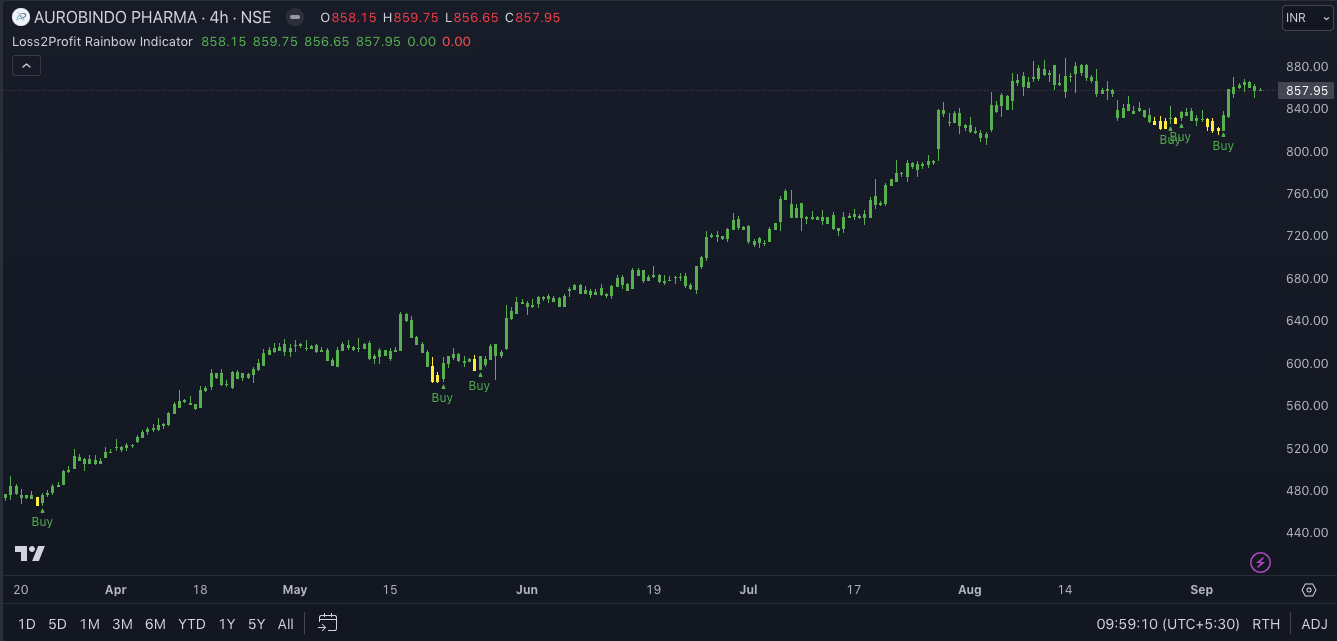This screenshot has height=641, width=1337.
Task: Open the TradingView logo at bottom left
Action: click(30, 554)
